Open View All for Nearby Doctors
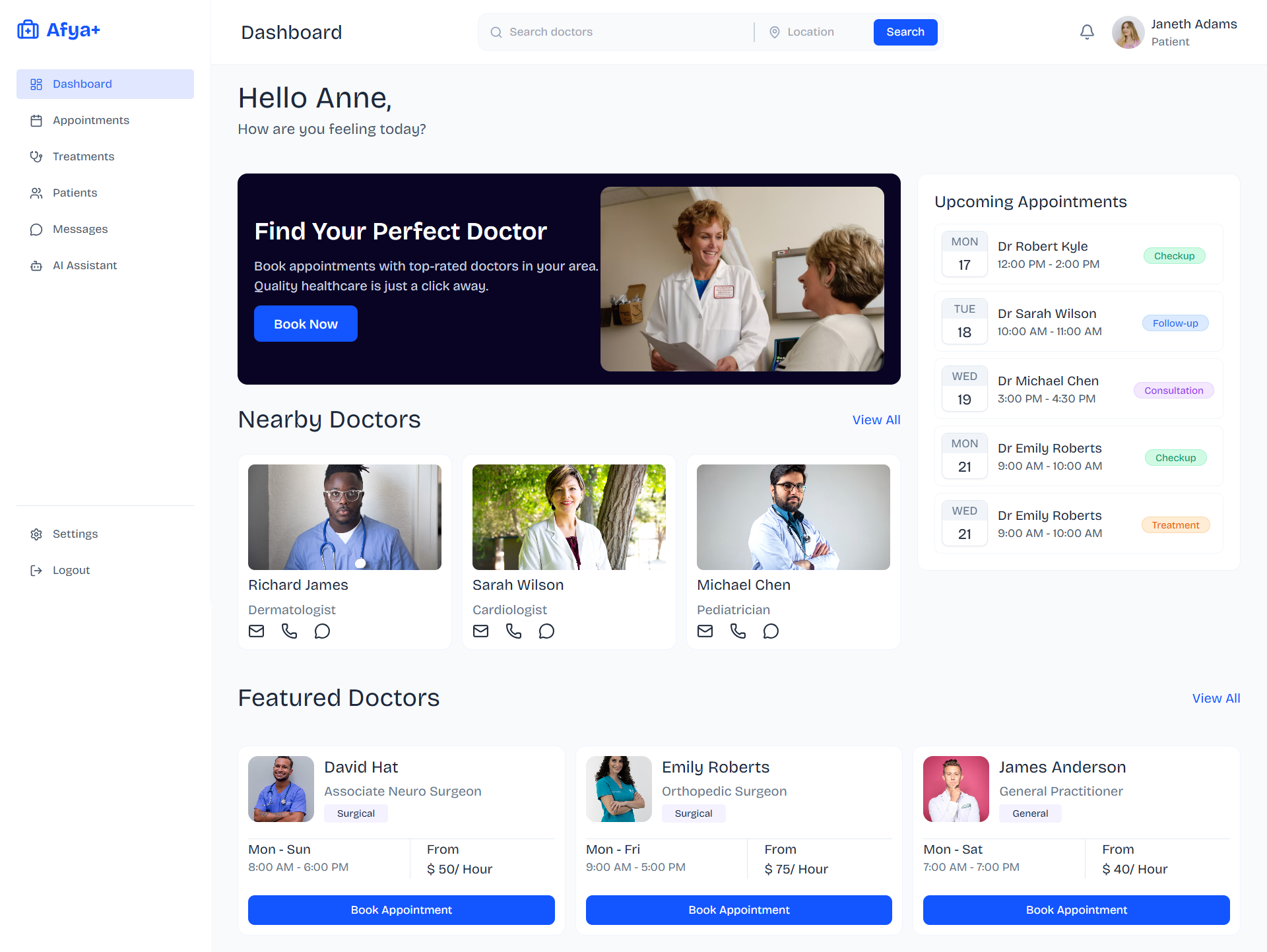This screenshot has width=1267, height=952. pyautogui.click(x=876, y=420)
